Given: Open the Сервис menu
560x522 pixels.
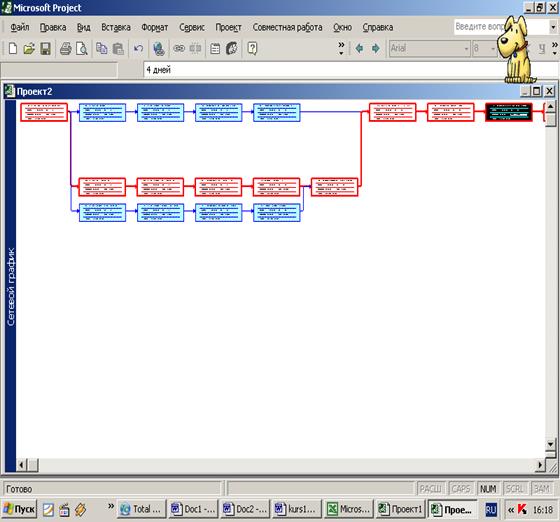Looking at the screenshot, I should (192, 27).
